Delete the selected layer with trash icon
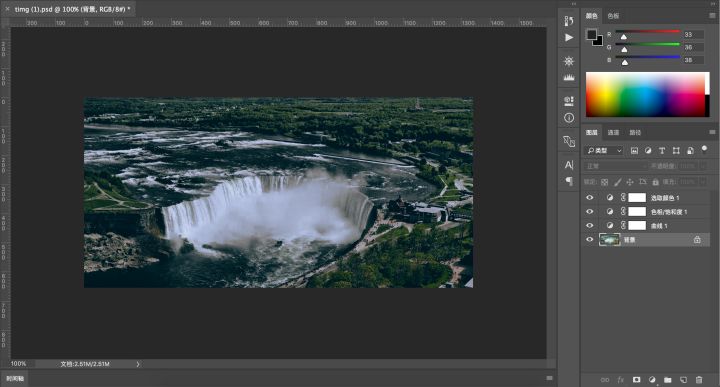 (699, 380)
